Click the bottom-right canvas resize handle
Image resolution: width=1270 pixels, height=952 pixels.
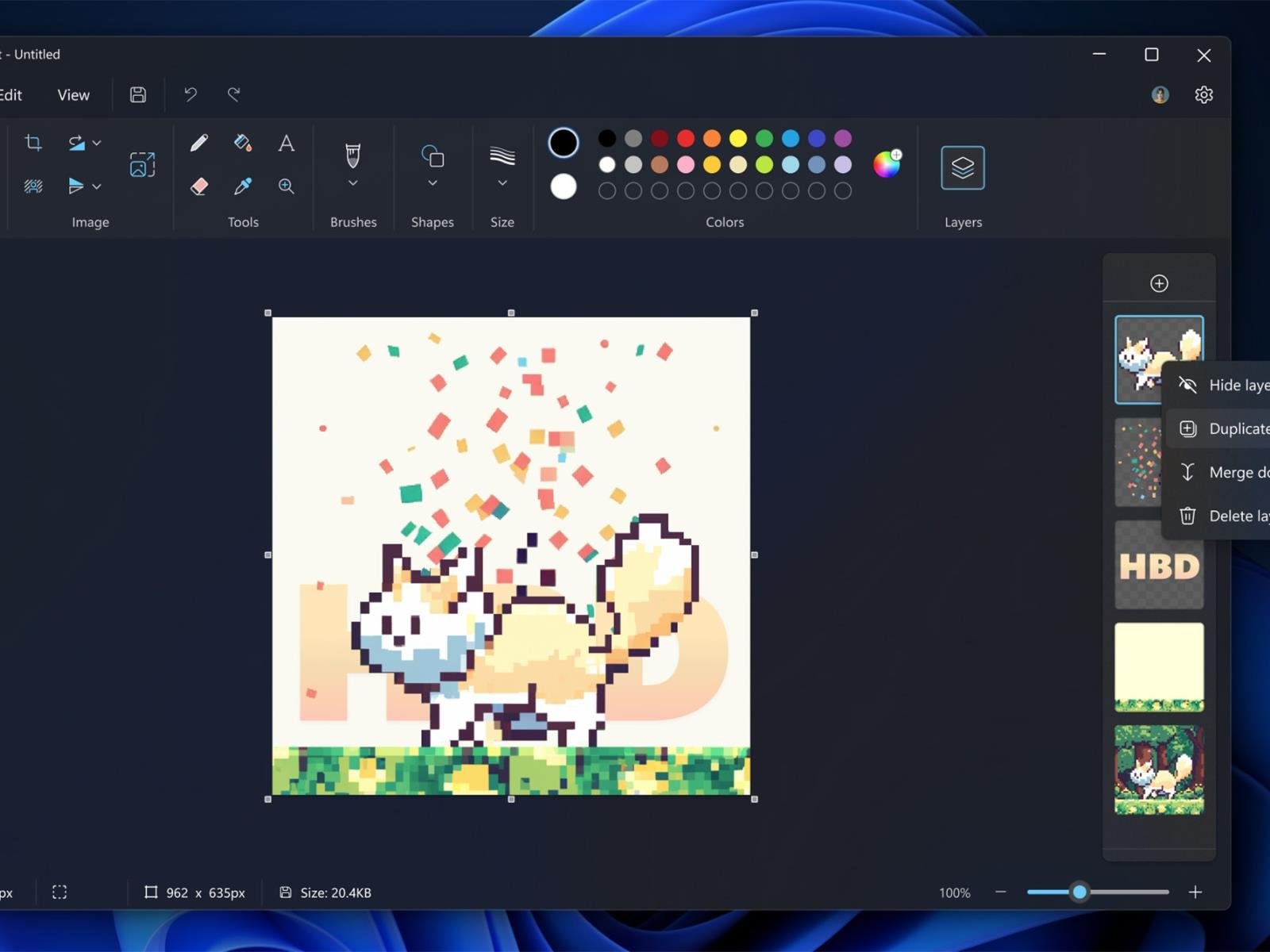pos(754,799)
